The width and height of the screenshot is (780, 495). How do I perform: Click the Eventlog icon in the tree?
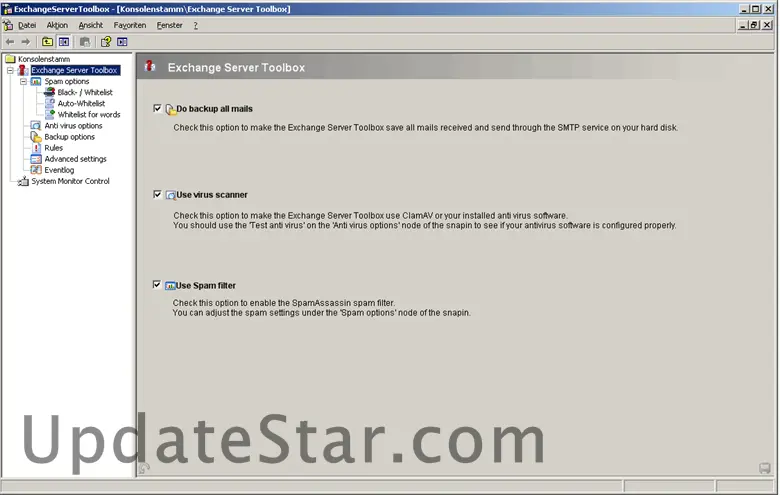pyautogui.click(x=36, y=170)
